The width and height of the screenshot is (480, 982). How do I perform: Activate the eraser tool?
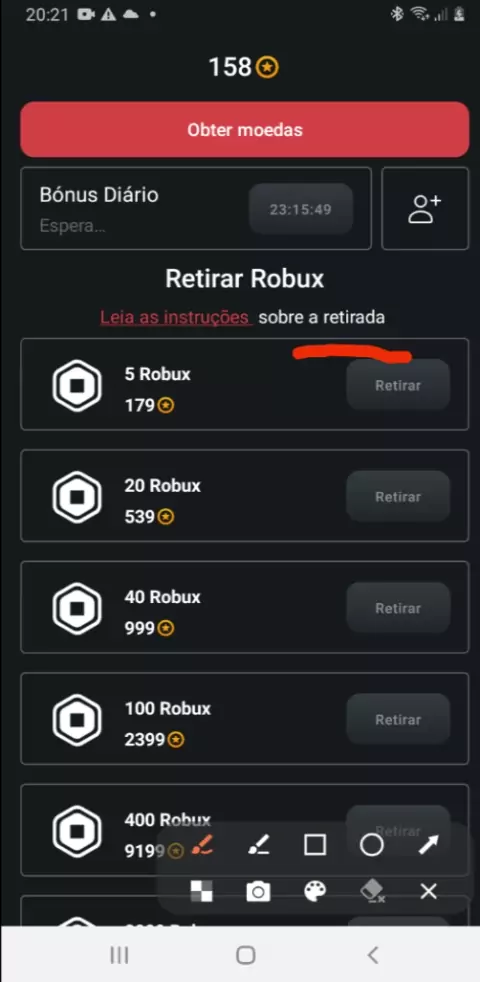[373, 891]
